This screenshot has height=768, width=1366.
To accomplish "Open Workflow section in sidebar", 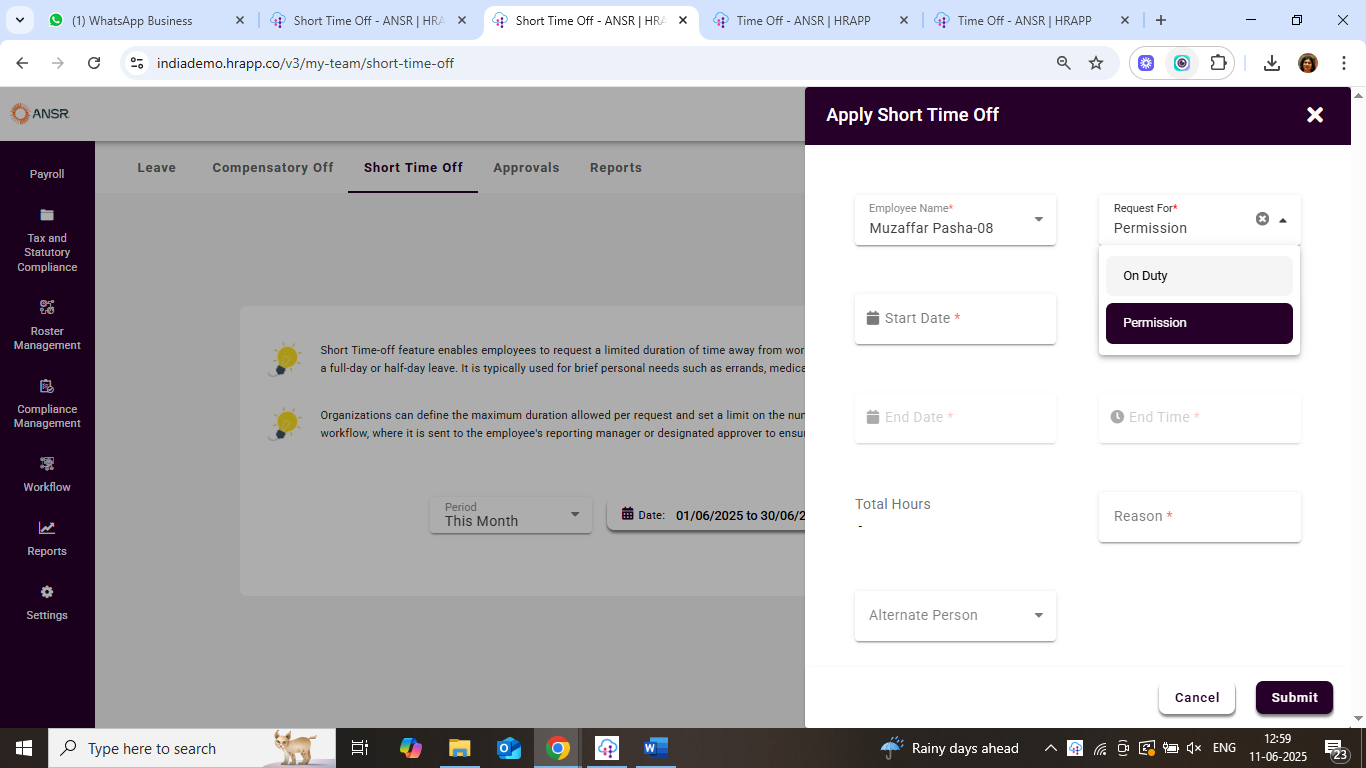I will pos(47,464).
